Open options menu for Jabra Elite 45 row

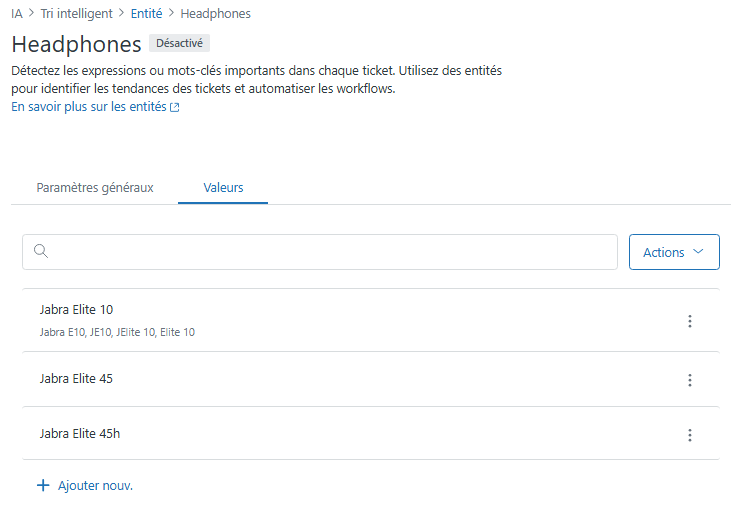tap(690, 380)
